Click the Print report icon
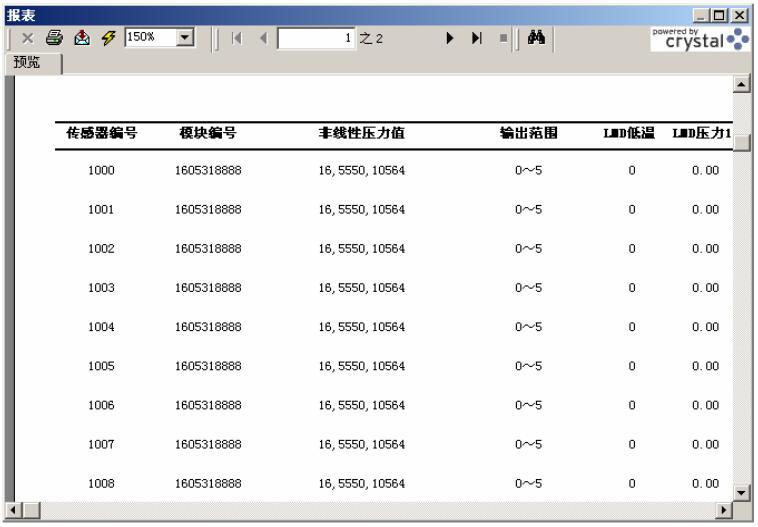This screenshot has height=527, width=758. [55, 37]
